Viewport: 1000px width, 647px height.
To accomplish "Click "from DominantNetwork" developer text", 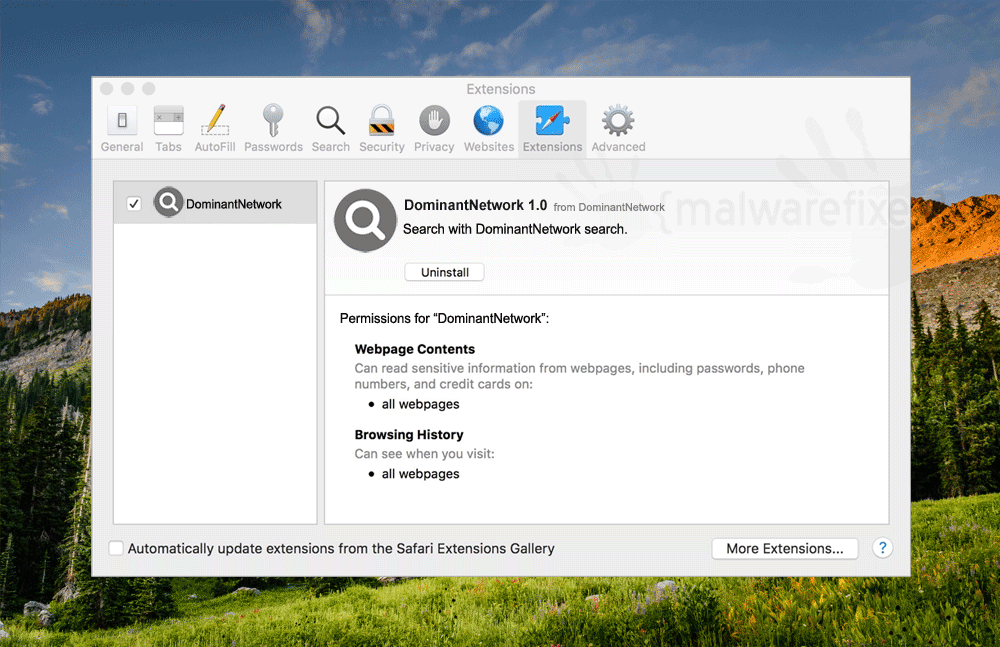I will [609, 207].
